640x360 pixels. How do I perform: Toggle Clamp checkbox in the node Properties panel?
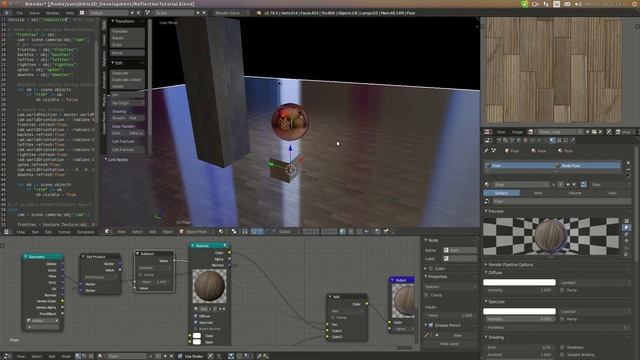tap(427, 295)
